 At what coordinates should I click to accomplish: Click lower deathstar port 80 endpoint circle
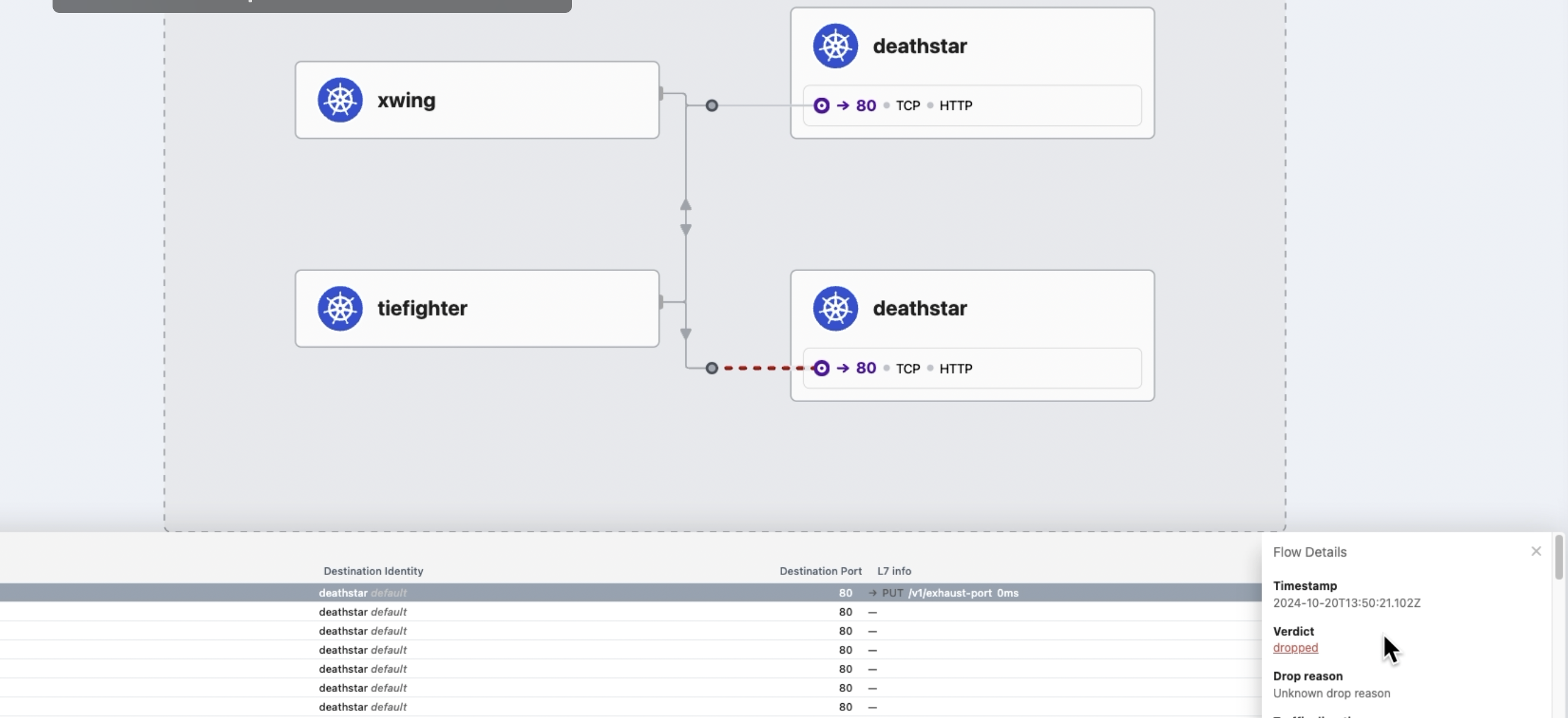coord(821,368)
